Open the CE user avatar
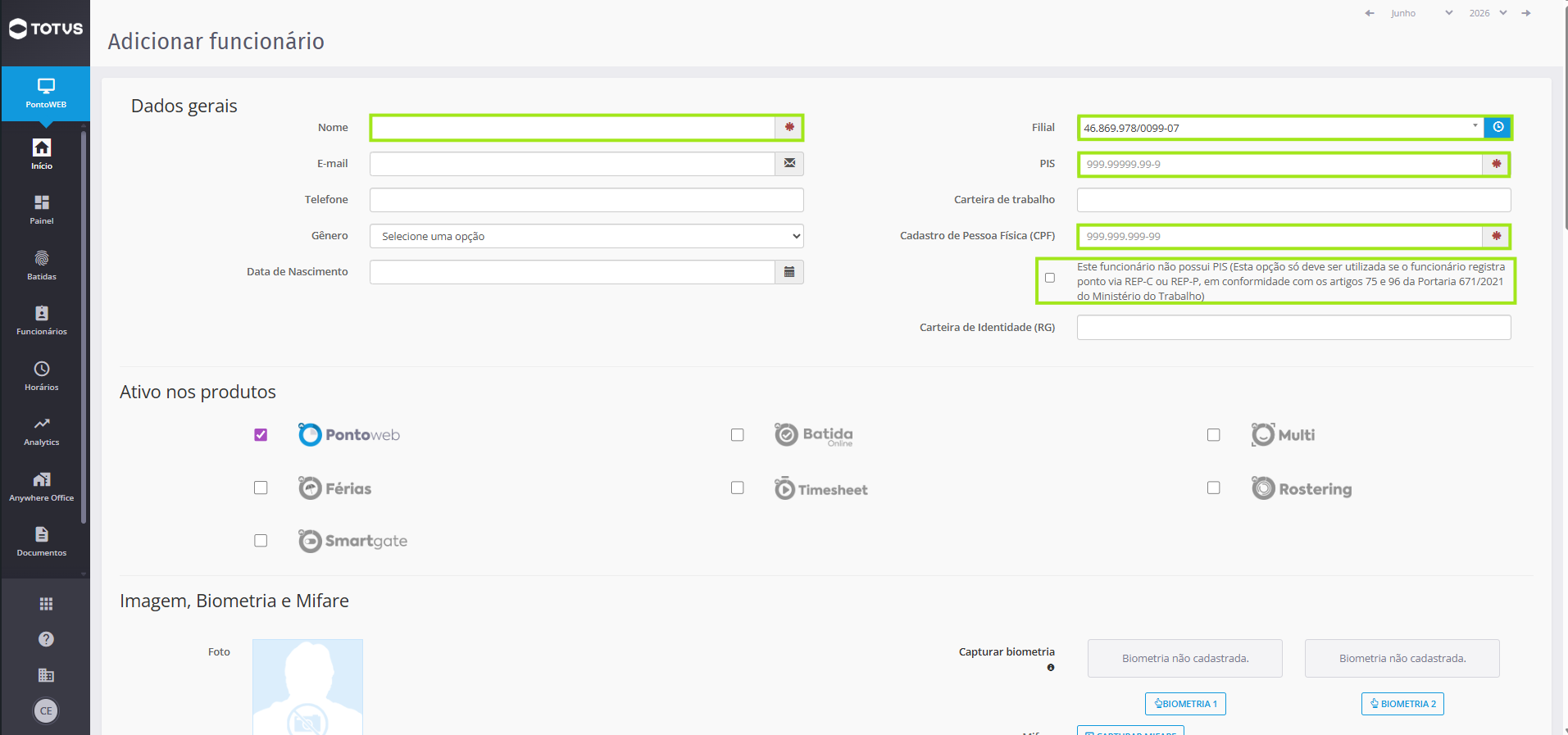Viewport: 1568px width, 735px height. tap(46, 710)
